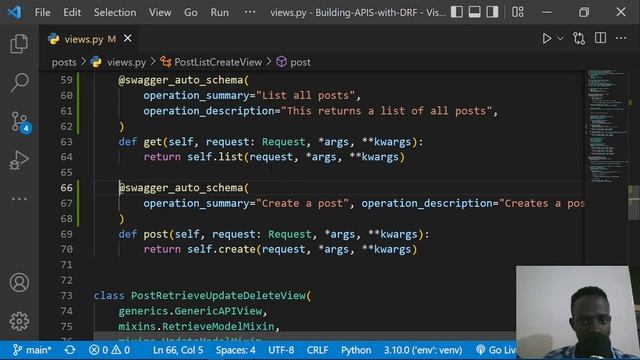Open the Edit menu

point(72,13)
